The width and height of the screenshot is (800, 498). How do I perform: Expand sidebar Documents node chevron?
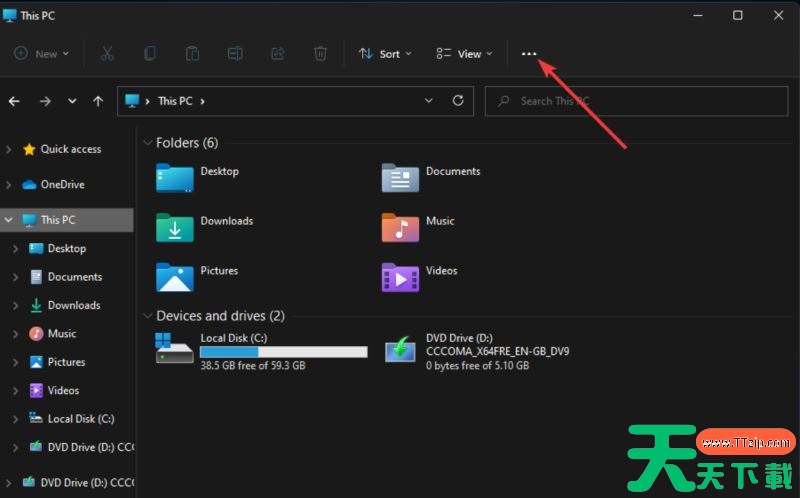tap(15, 278)
